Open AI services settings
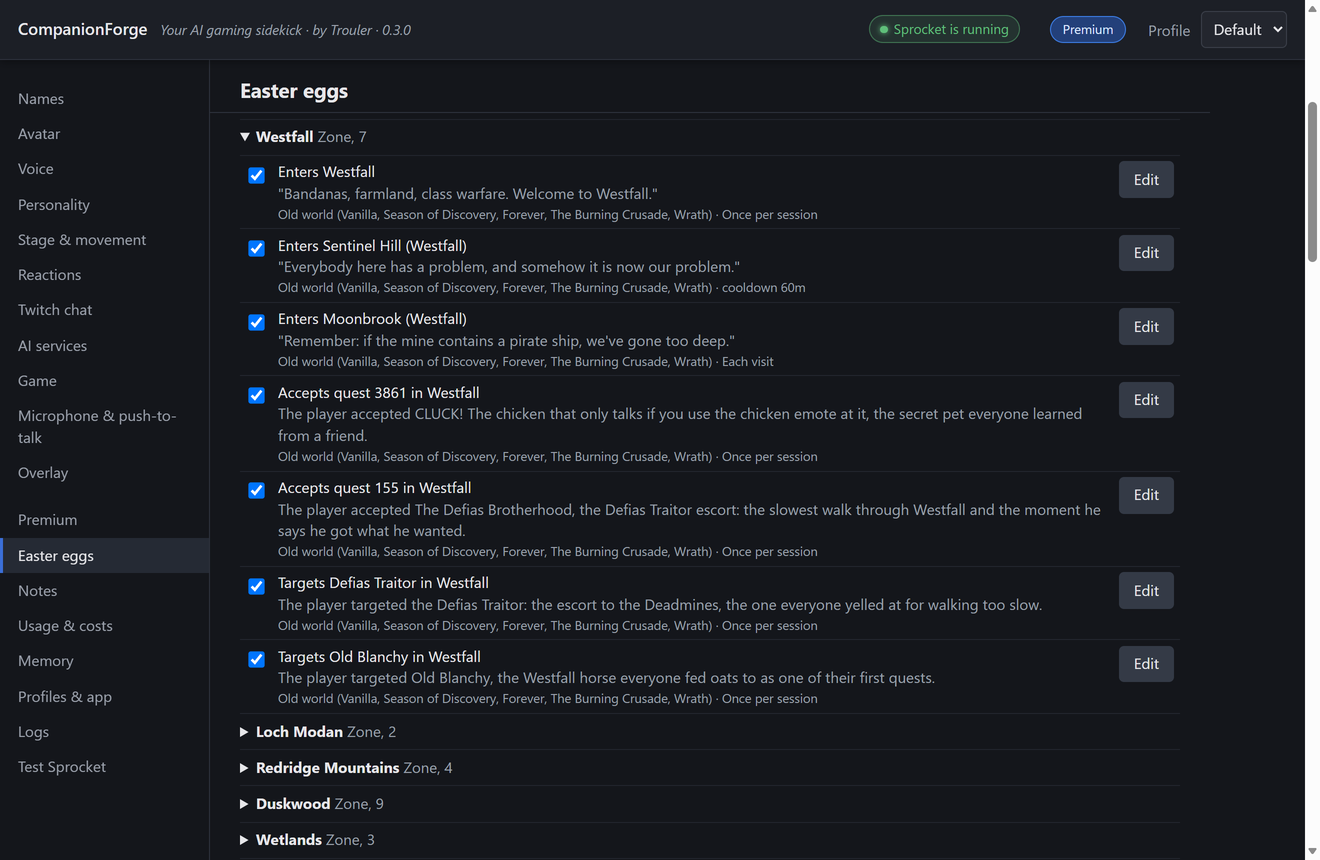Image resolution: width=1320 pixels, height=860 pixels. click(105, 346)
